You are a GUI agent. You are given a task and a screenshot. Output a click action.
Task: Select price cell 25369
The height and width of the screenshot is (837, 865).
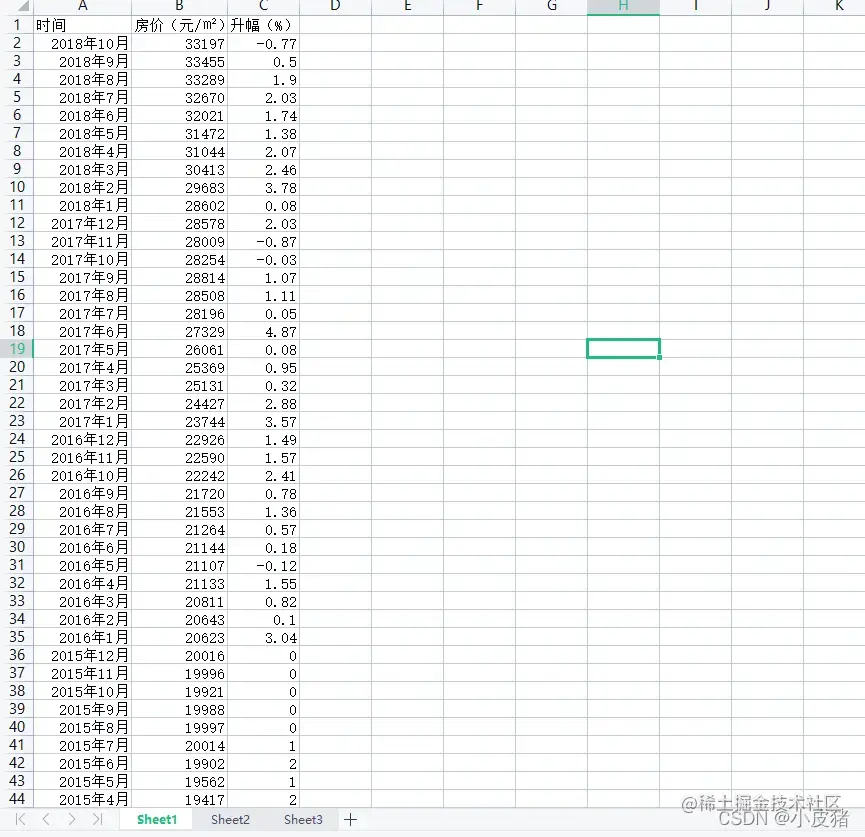pyautogui.click(x=179, y=367)
